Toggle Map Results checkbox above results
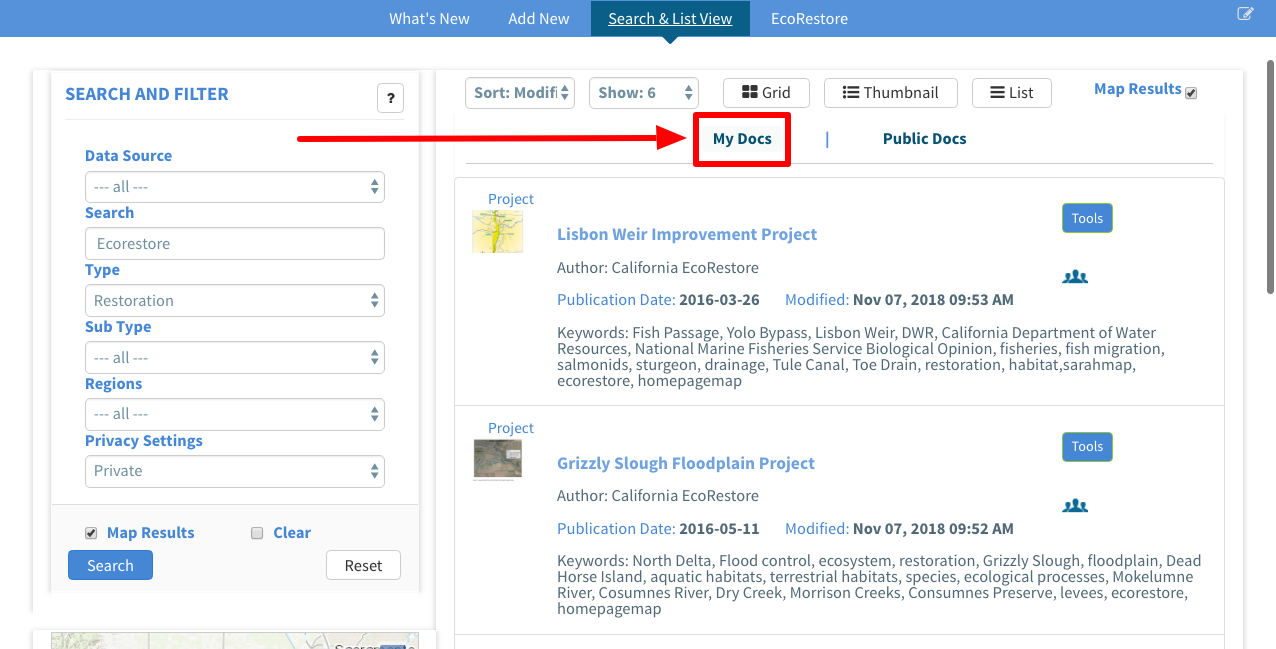 pos(1191,93)
